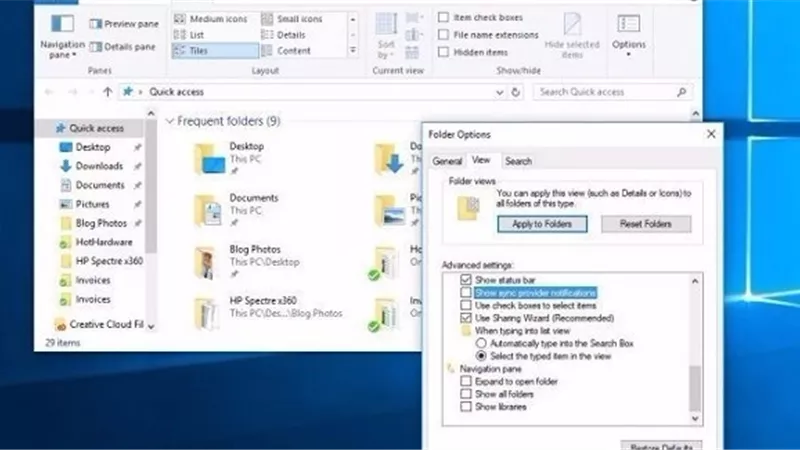Refresh the Quick access location
Image resolution: width=800 pixels, height=450 pixels.
[x=516, y=92]
